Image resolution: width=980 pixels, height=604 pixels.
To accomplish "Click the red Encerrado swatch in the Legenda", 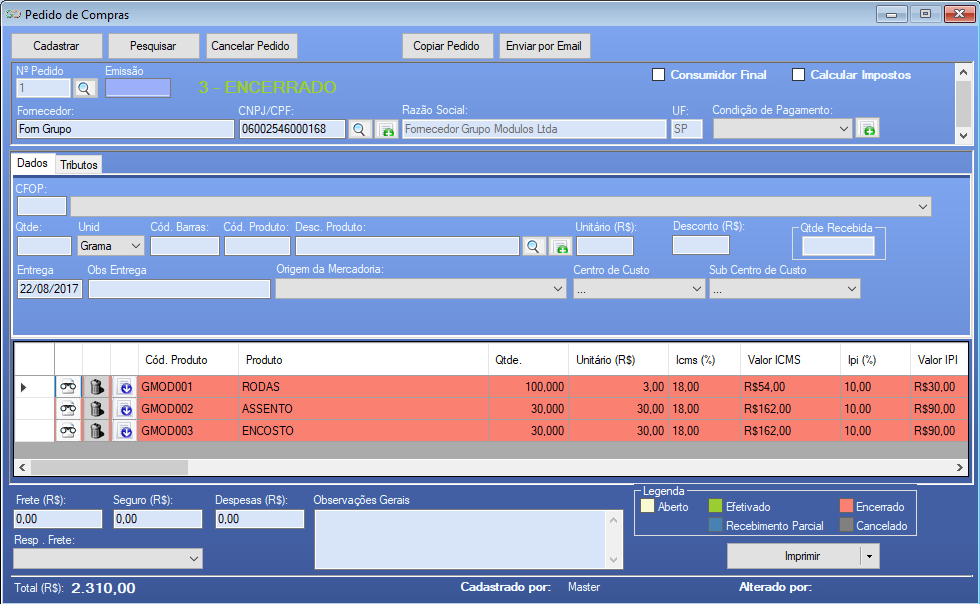I will point(846,506).
